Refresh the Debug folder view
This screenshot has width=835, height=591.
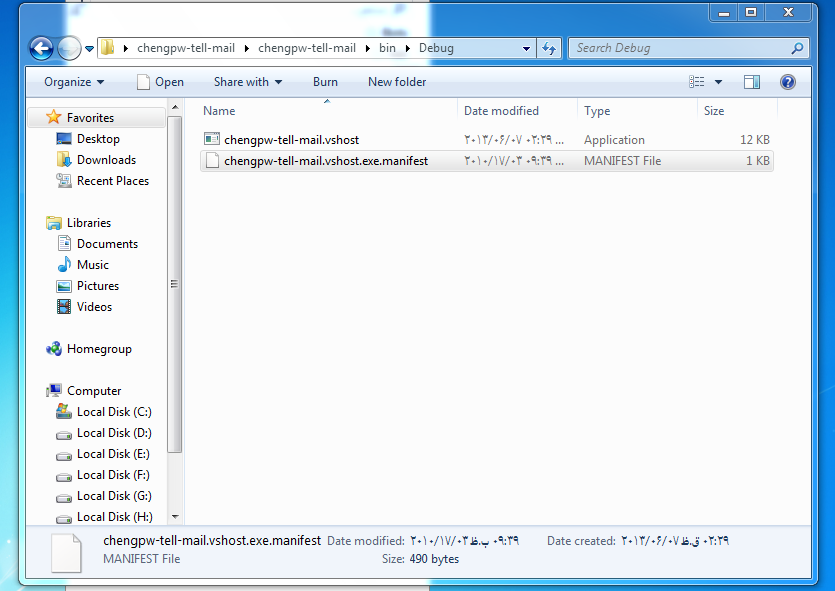pyautogui.click(x=549, y=48)
